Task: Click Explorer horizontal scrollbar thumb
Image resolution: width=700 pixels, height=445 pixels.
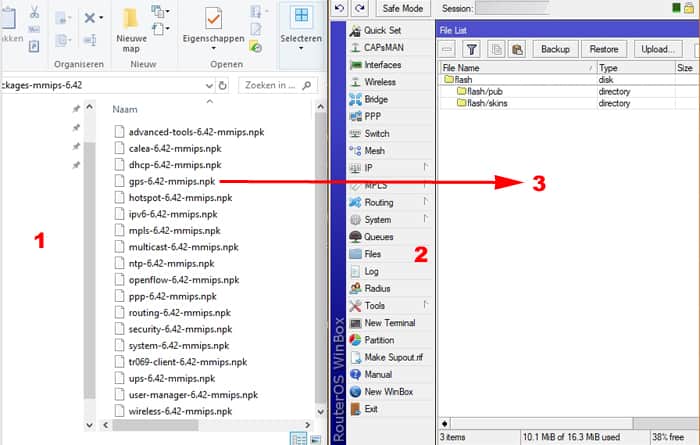Action: tap(155, 425)
